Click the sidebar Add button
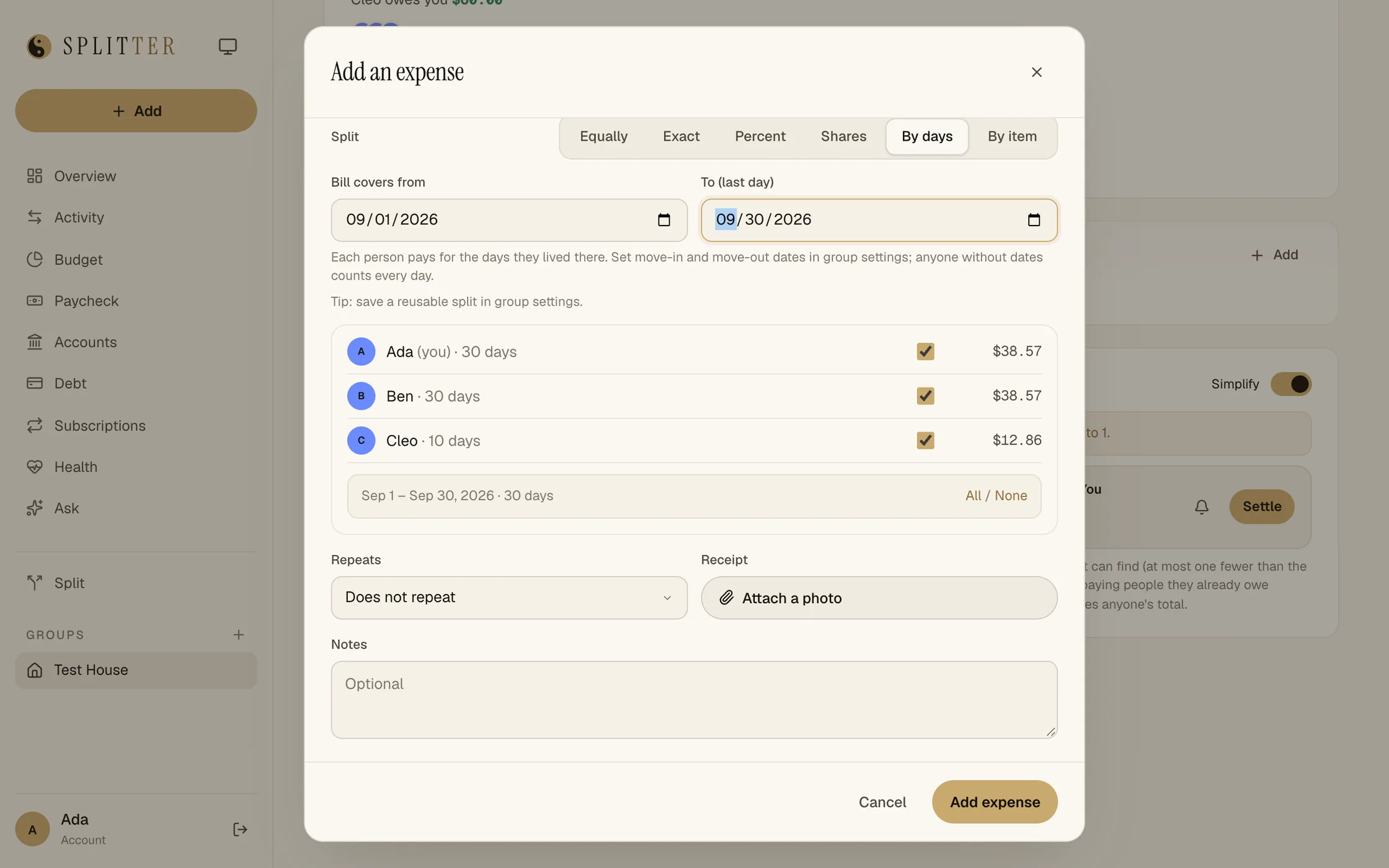Screen dimensions: 1389x868 [x=136, y=111]
